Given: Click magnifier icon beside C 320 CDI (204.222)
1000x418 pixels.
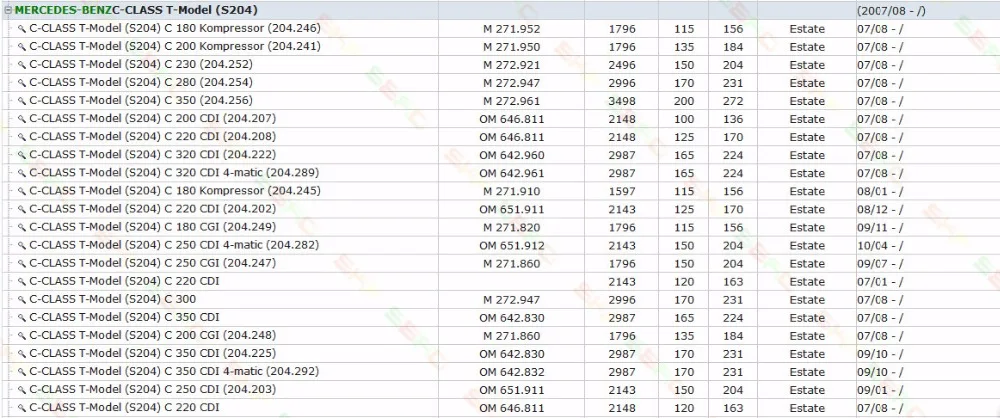Looking at the screenshot, I should (x=22, y=155).
